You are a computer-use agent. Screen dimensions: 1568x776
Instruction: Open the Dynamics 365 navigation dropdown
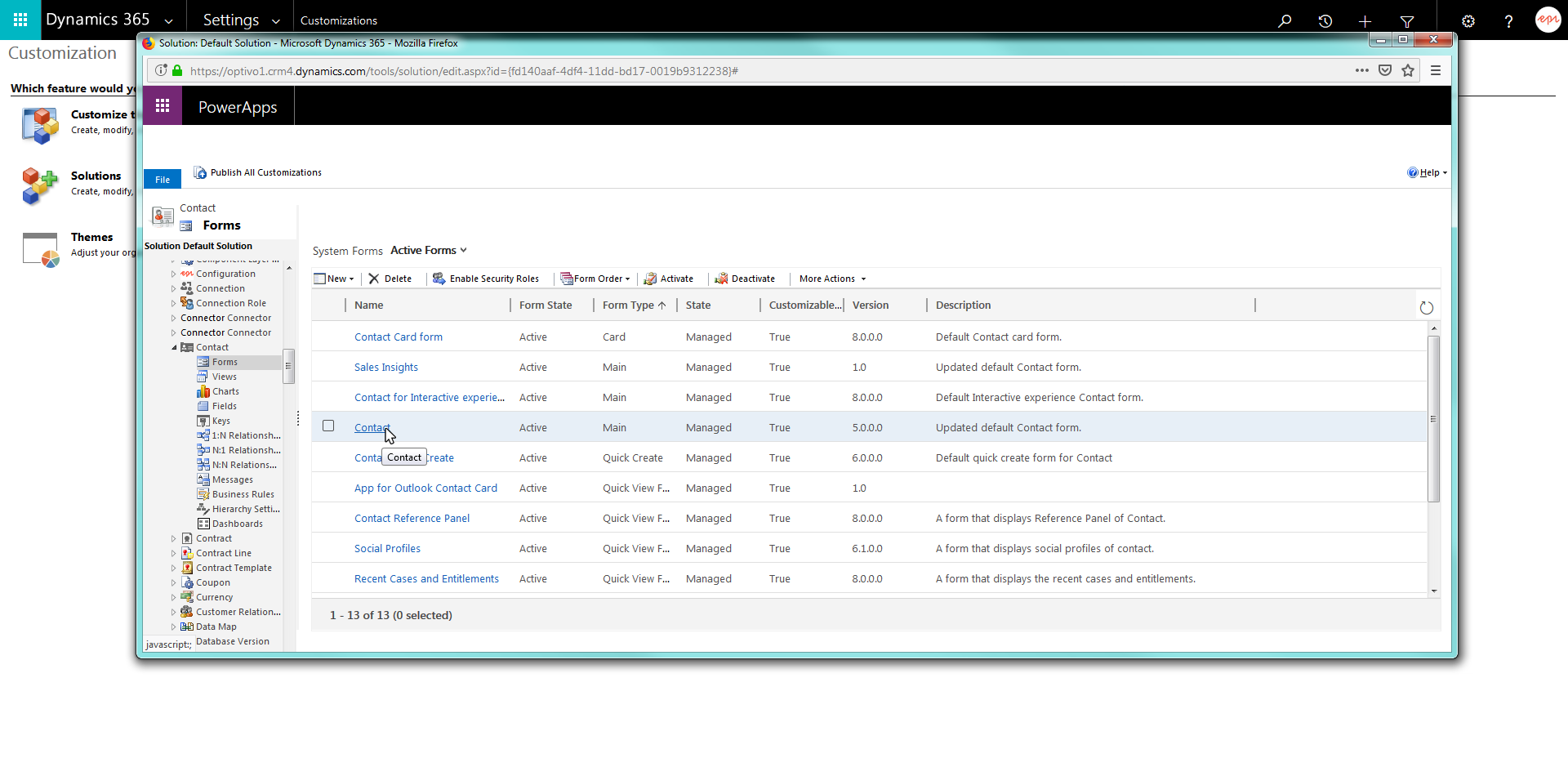(168, 21)
